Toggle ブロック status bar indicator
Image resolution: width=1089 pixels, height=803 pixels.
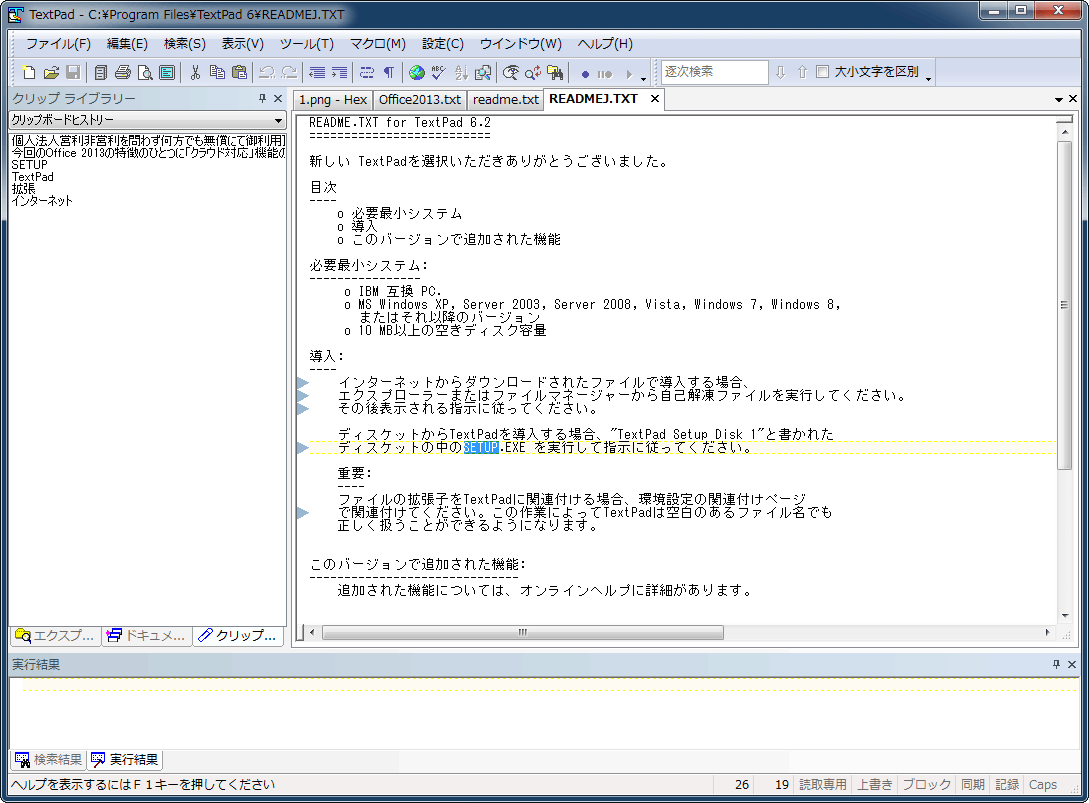(926, 784)
